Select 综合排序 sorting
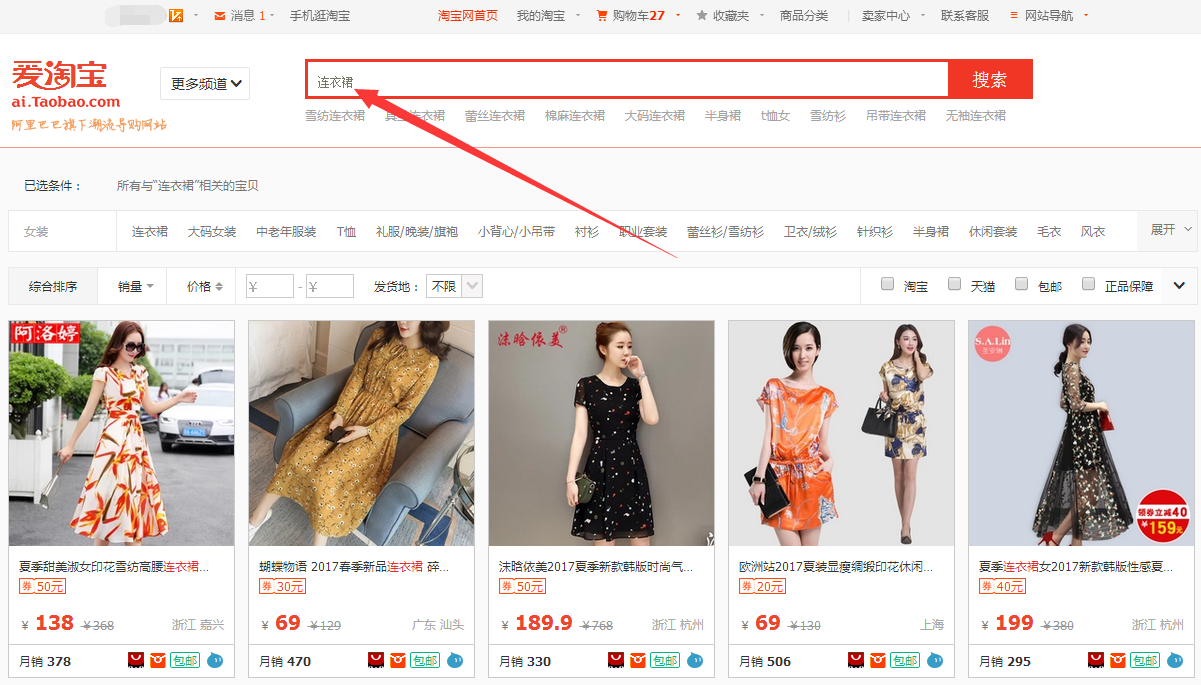 (53, 286)
